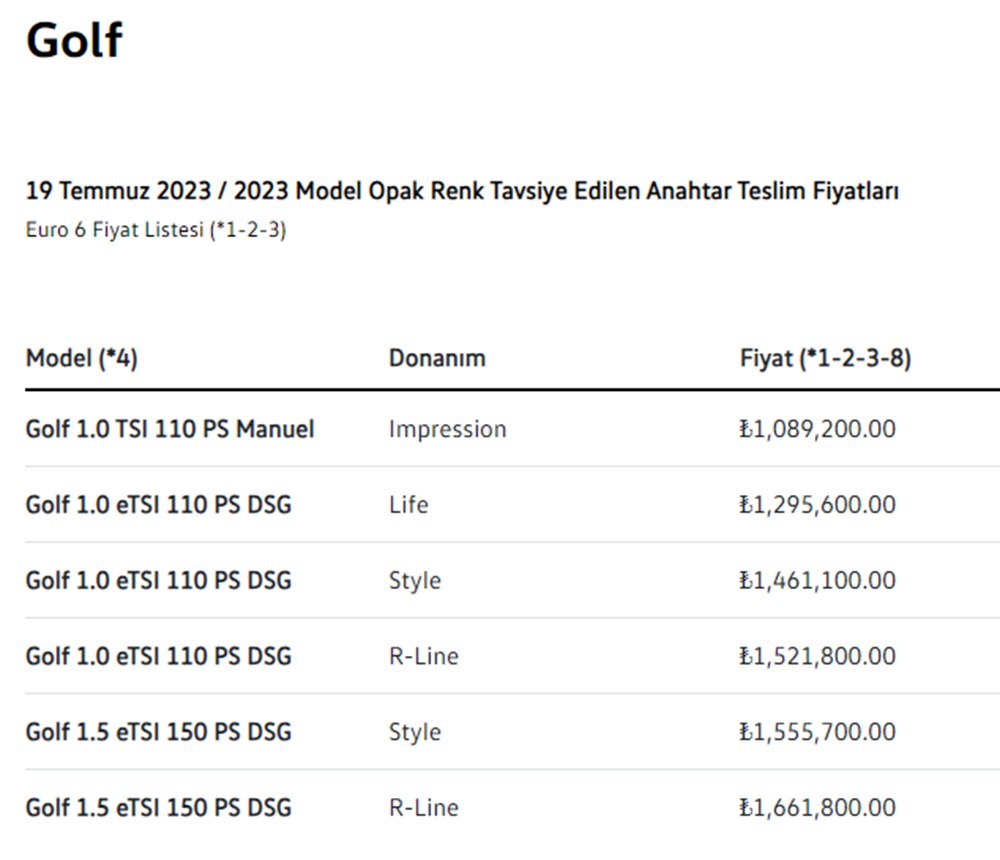Click the ₺1,089,200.00 price
The width and height of the screenshot is (1000, 860).
coord(817,429)
